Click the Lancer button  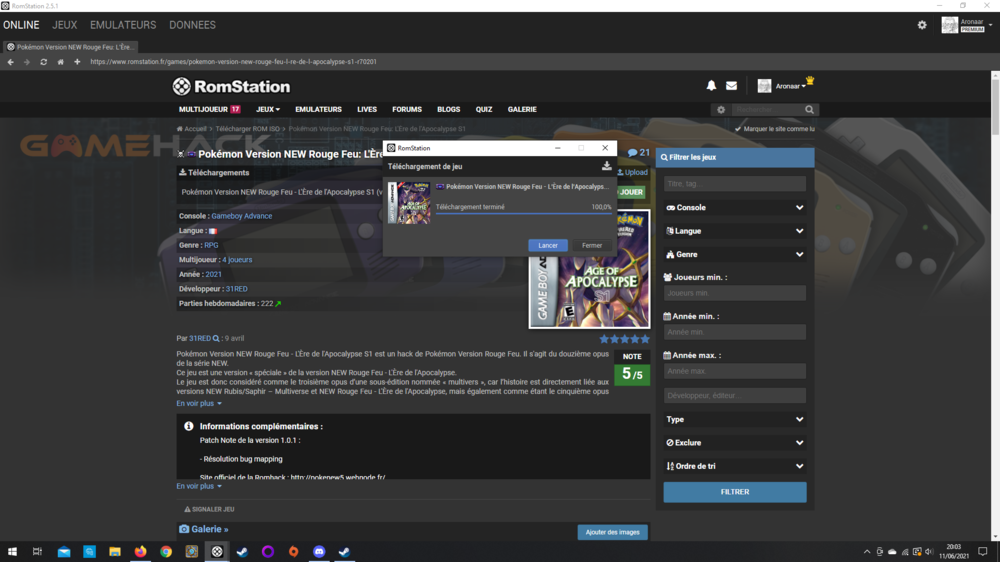click(548, 245)
